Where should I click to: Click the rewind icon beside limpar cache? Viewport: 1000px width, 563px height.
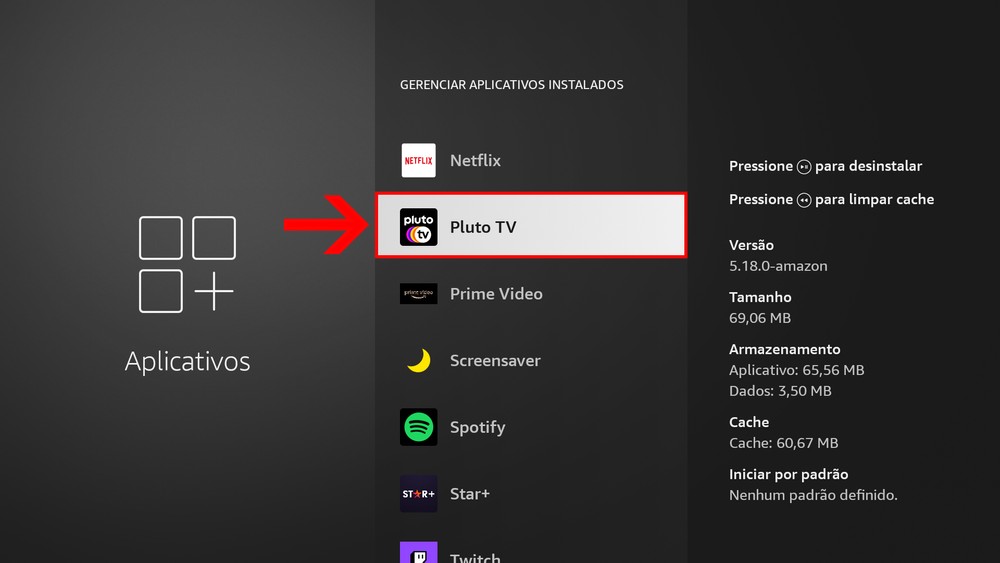(x=804, y=200)
